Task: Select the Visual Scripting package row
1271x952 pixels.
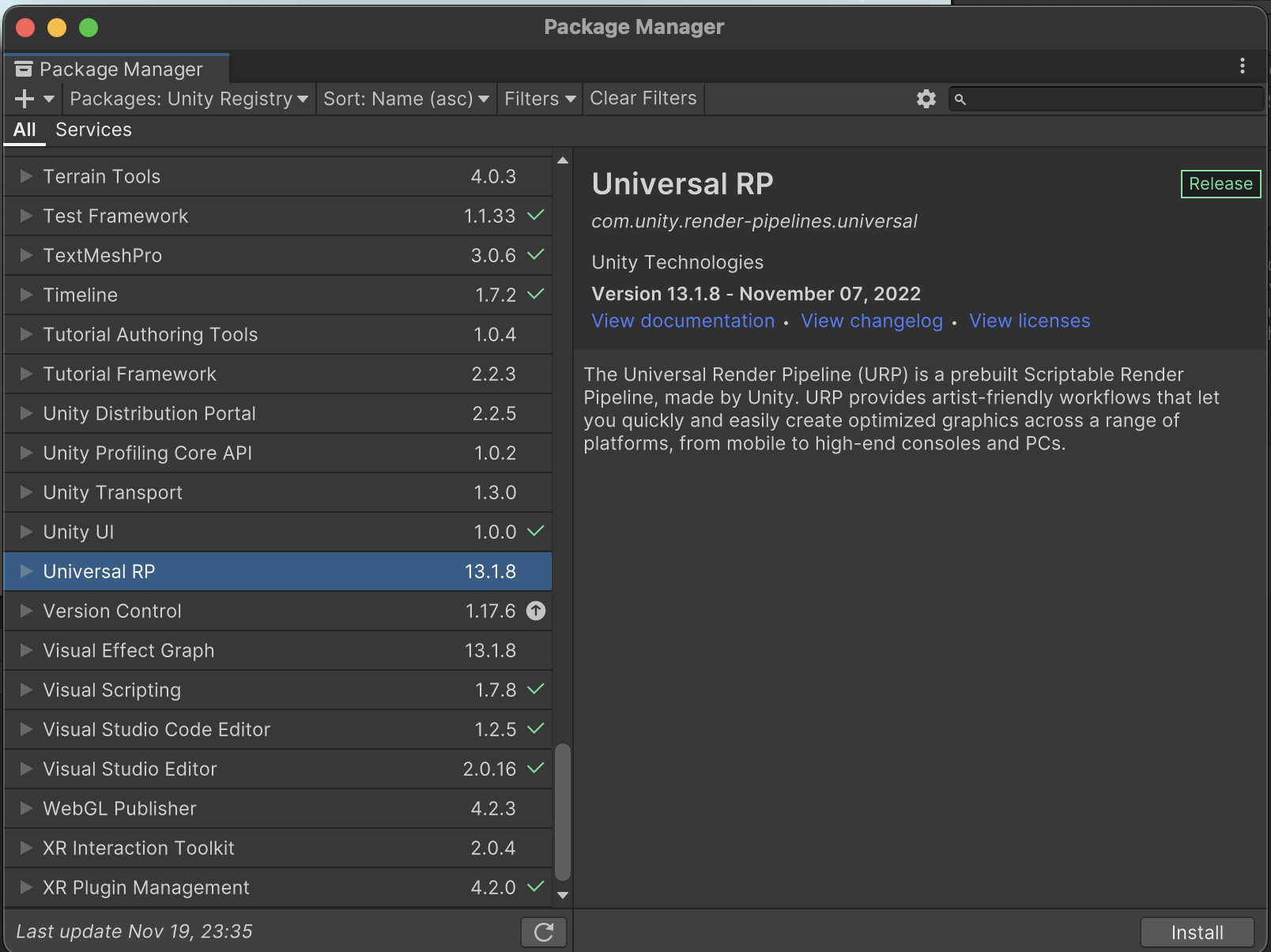Action: click(277, 690)
